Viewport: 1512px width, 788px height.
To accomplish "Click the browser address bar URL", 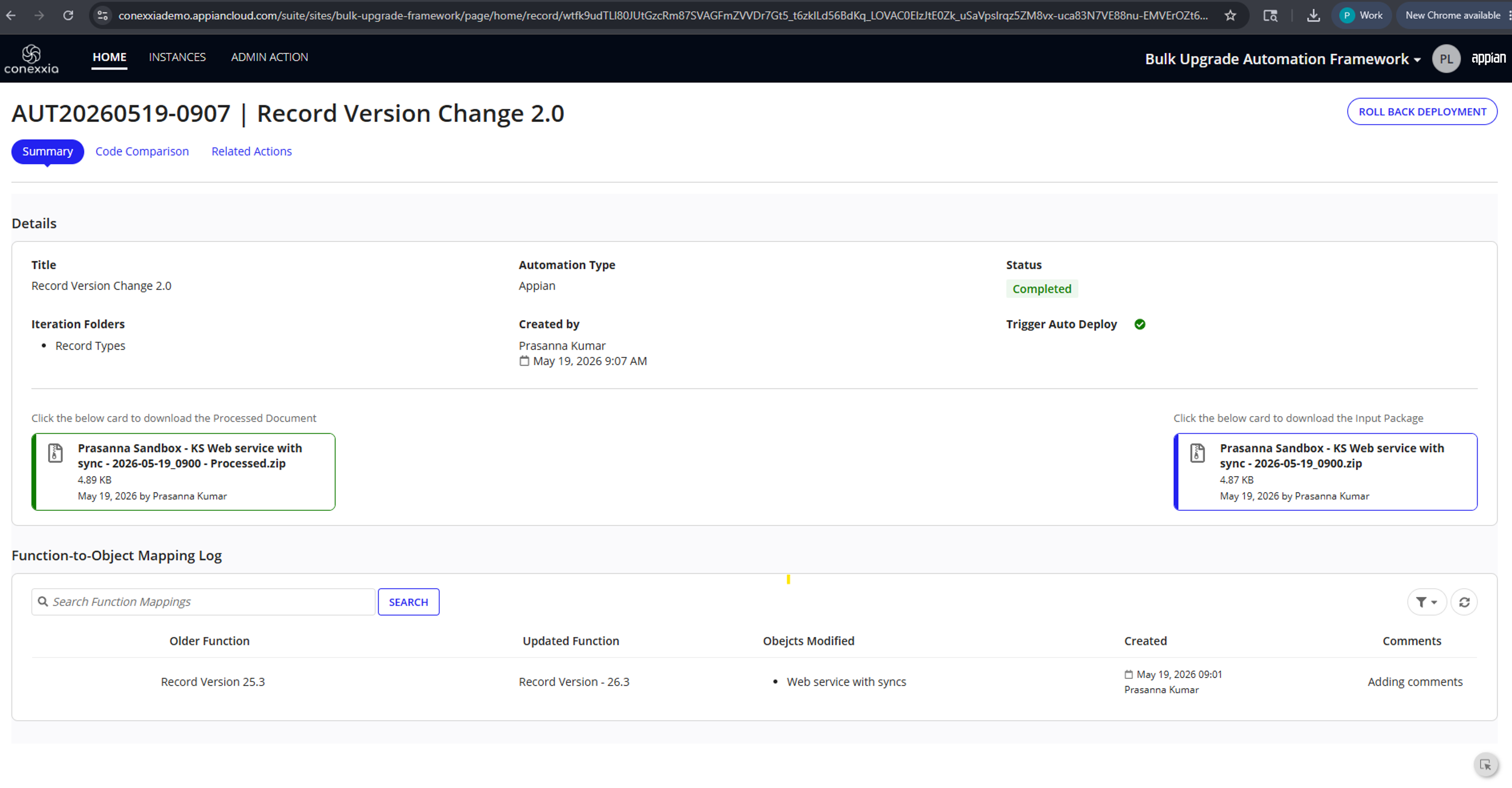I will point(663,15).
